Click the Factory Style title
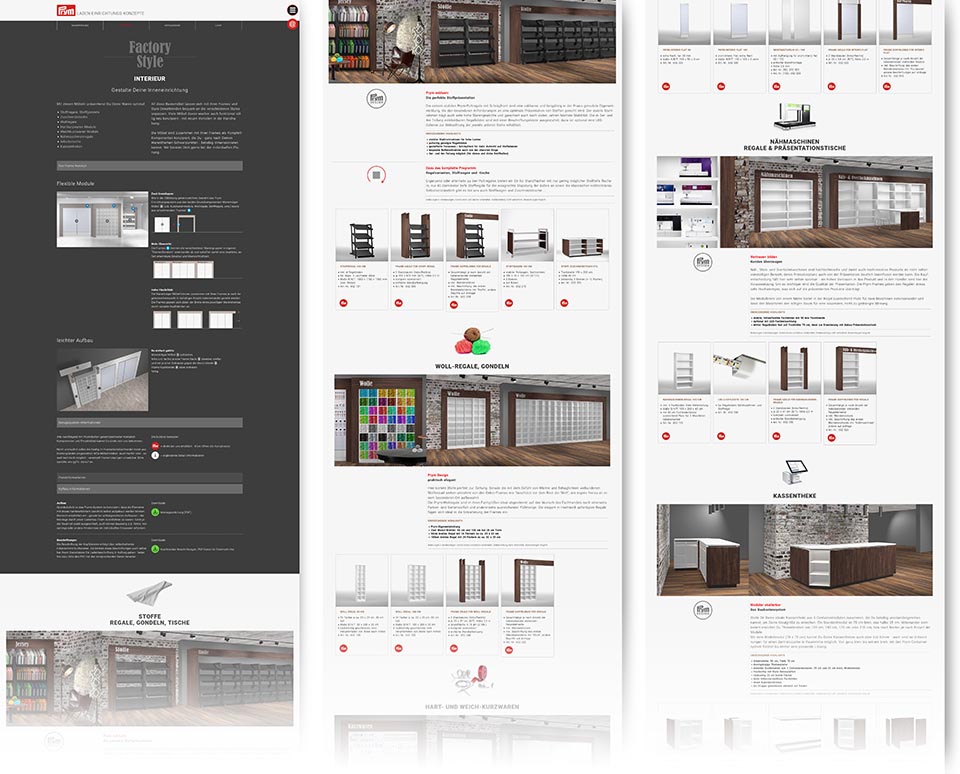 [149, 54]
